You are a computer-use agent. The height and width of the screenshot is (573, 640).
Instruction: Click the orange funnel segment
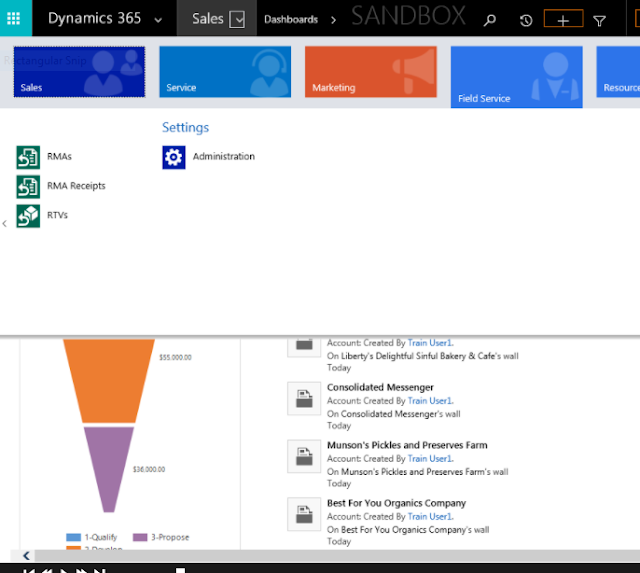coord(109,380)
